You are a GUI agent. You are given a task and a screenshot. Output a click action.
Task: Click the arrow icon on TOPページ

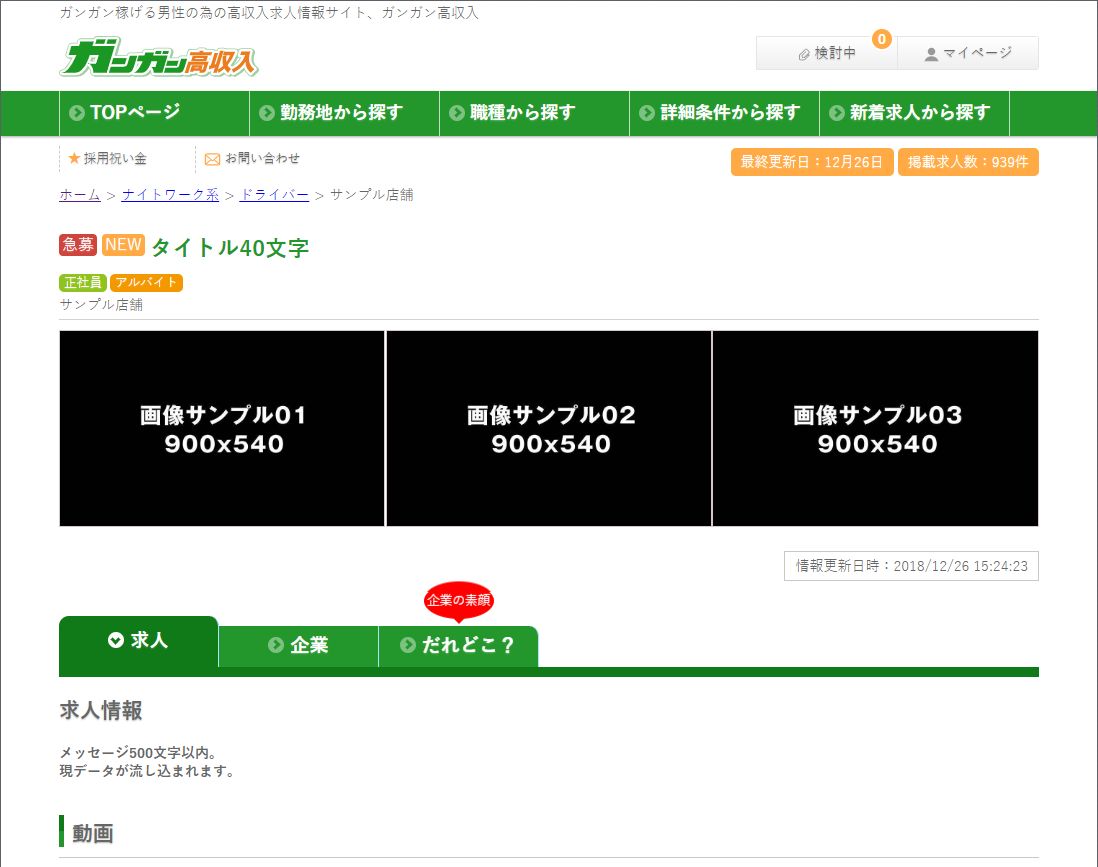(x=77, y=113)
